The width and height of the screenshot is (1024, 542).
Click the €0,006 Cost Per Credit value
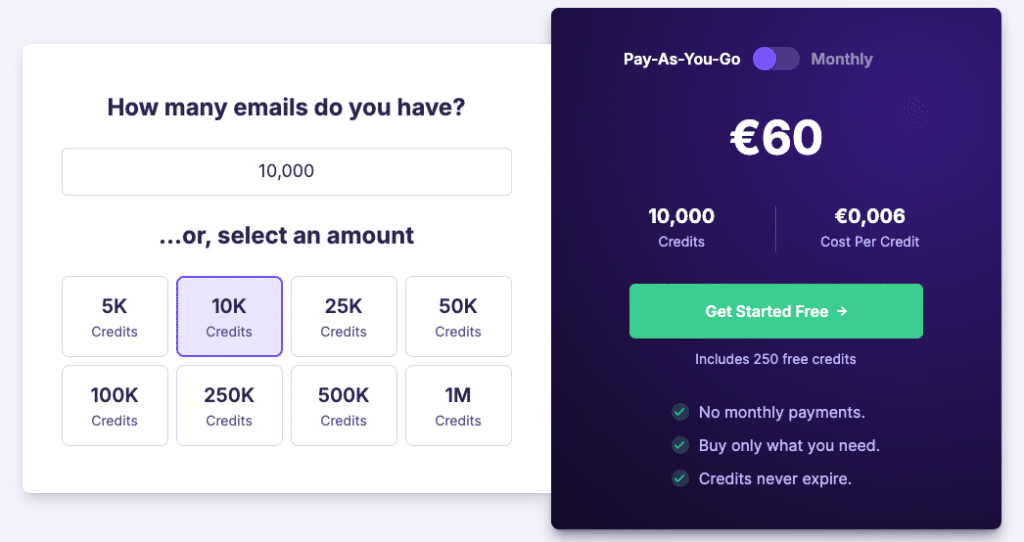(870, 216)
